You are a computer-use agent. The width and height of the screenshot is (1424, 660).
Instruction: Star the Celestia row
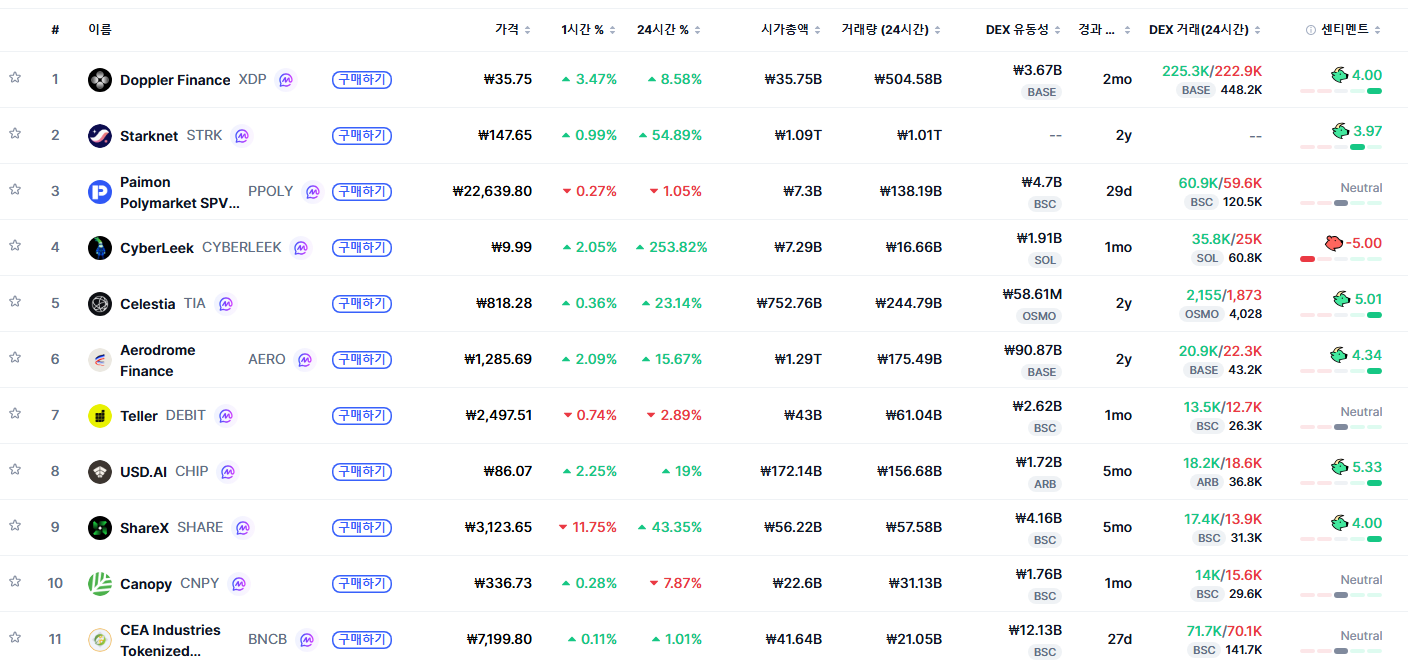click(x=15, y=301)
